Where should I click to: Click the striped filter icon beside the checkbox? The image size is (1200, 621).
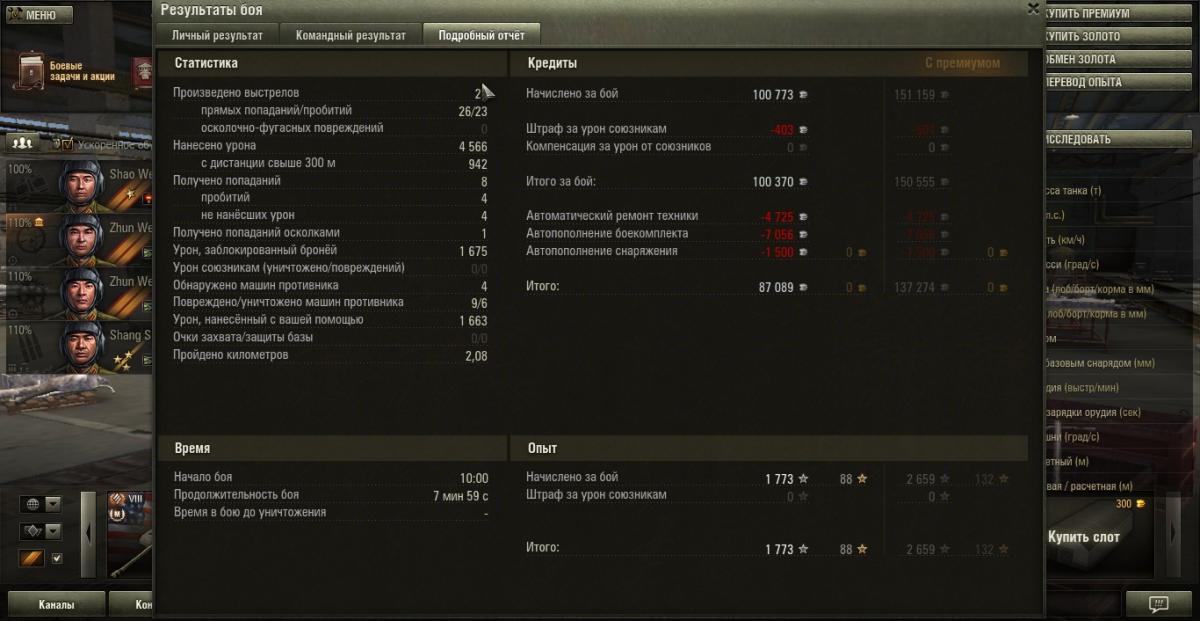[32, 558]
